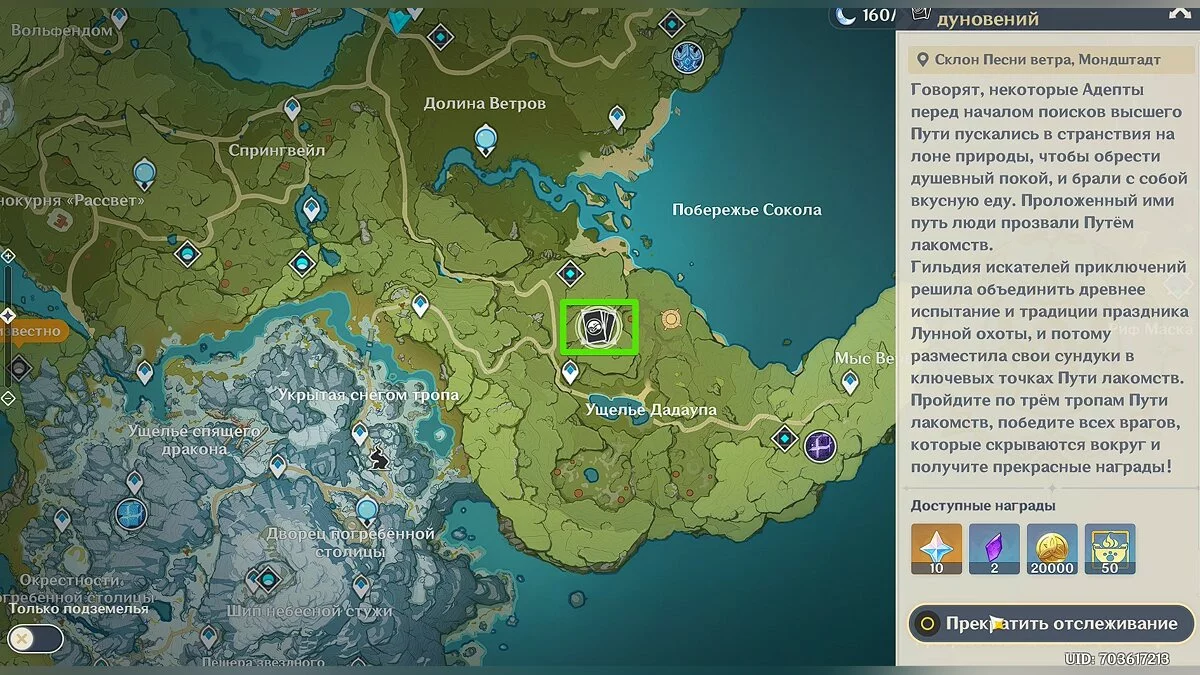Screen dimensions: 1200x675
Task: Click the waypoint under the Мыс Веры label
Action: pyautogui.click(x=850, y=382)
